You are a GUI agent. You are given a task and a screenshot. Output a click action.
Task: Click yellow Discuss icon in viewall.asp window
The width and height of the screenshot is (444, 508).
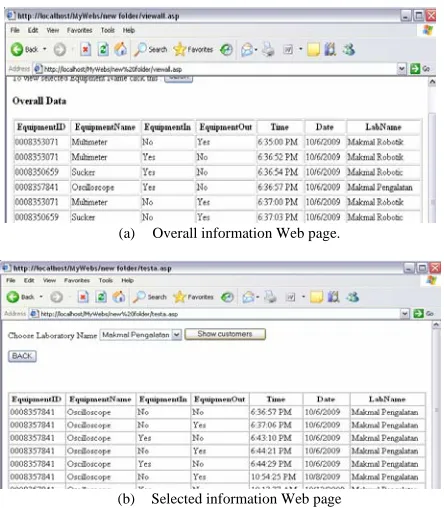tap(313, 50)
